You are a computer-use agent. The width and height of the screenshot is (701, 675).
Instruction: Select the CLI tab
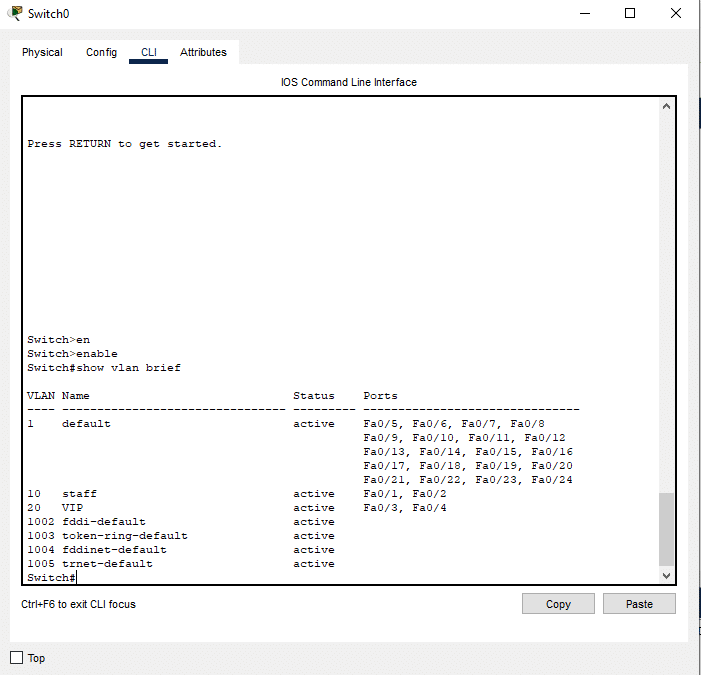tap(148, 52)
